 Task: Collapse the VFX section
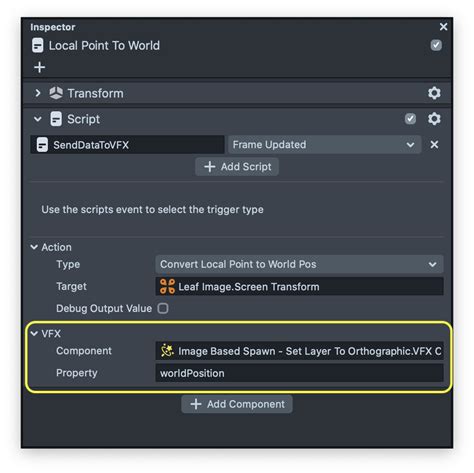[34, 333]
